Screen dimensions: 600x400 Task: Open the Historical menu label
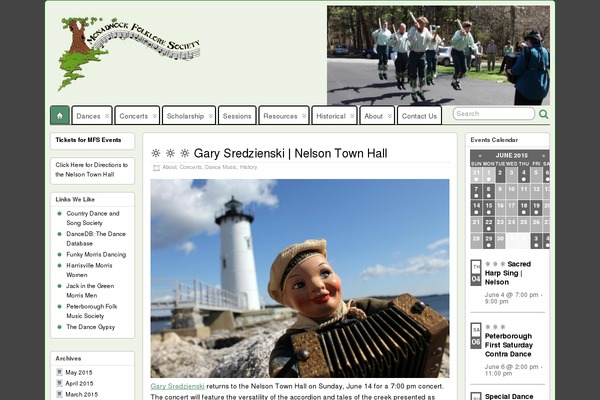coord(331,116)
